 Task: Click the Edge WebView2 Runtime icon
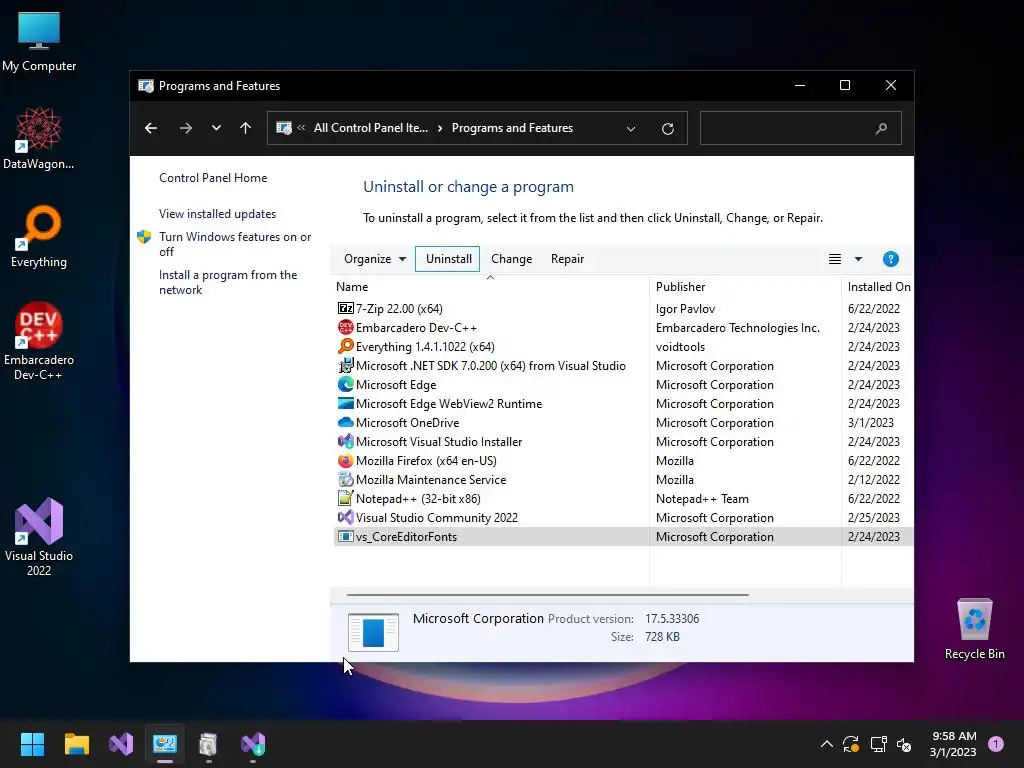click(345, 403)
